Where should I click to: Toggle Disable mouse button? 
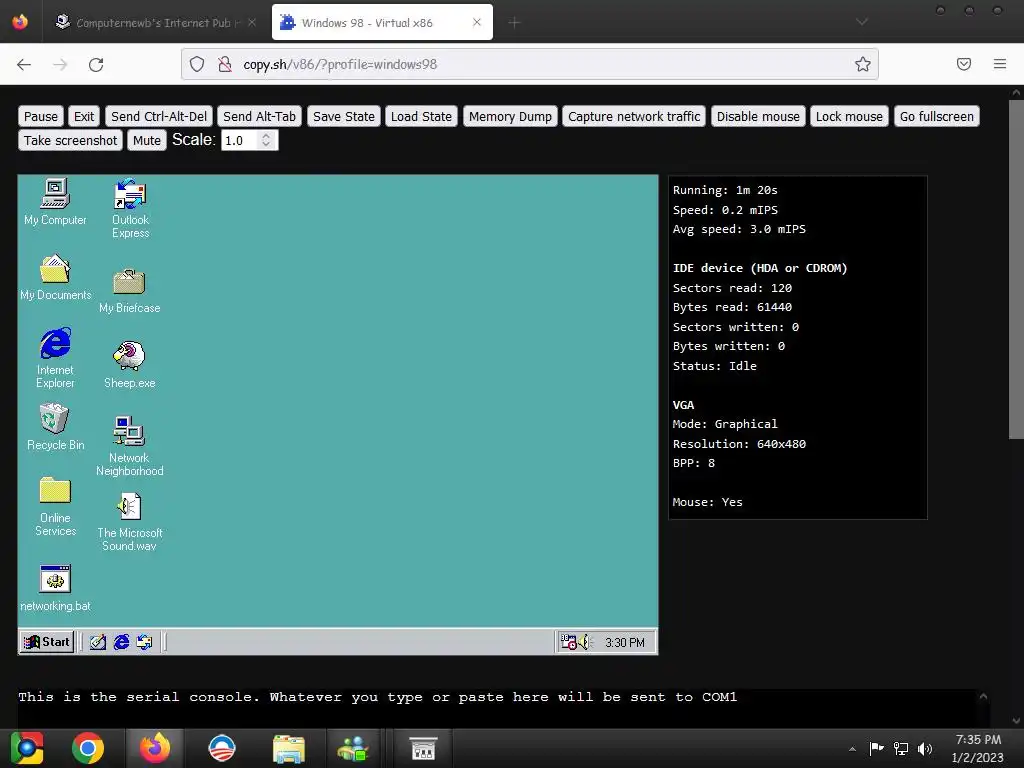click(758, 116)
